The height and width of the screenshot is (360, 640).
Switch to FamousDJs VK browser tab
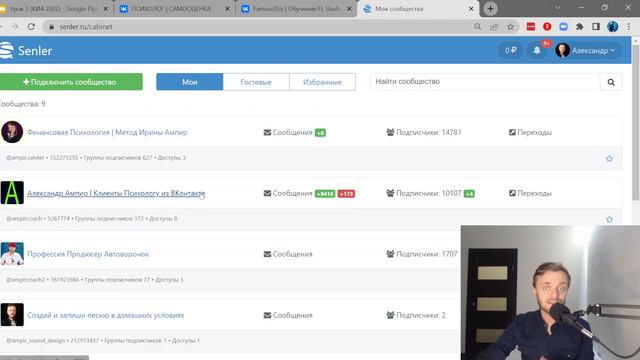(296, 9)
